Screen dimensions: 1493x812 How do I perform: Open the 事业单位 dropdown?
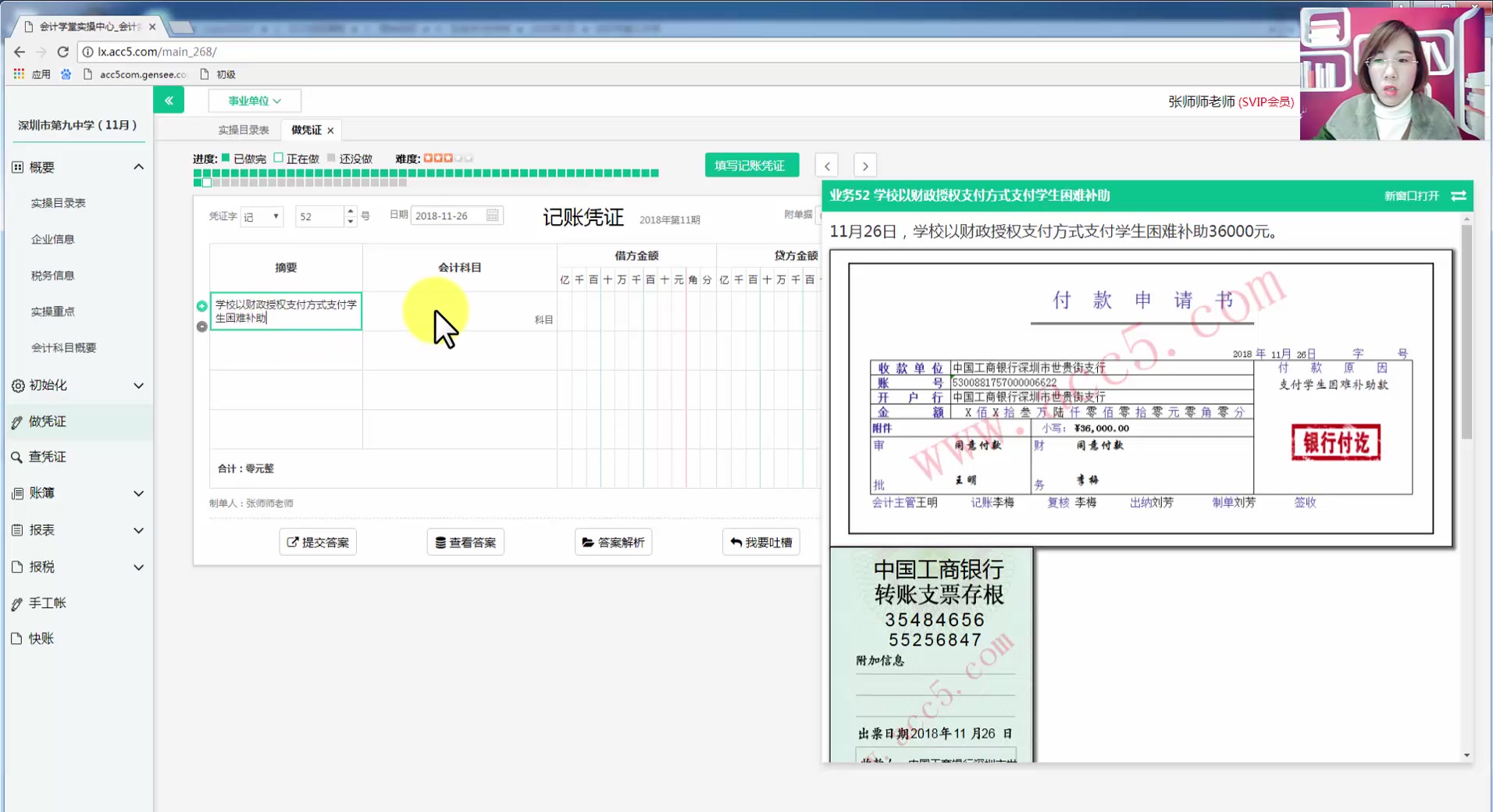[x=255, y=101]
